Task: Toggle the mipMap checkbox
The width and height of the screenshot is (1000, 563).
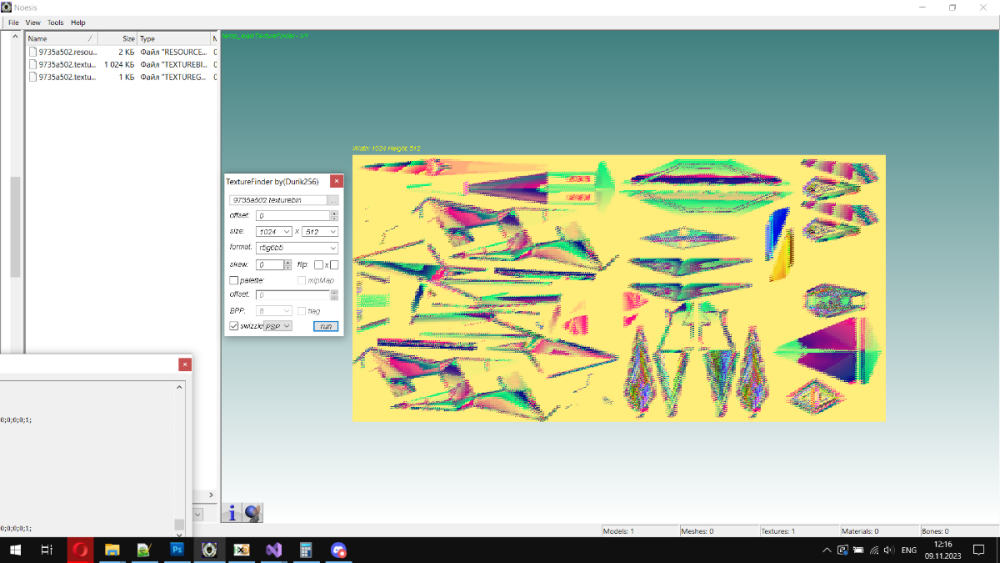Action: 301,280
